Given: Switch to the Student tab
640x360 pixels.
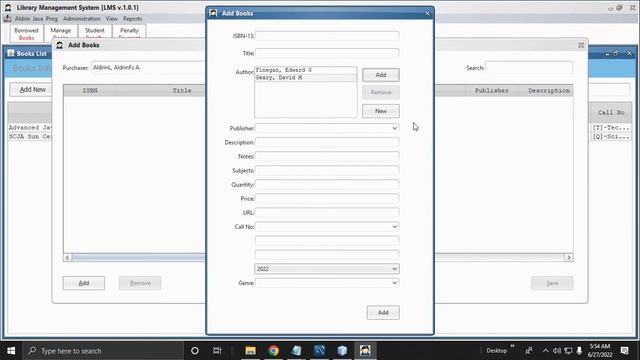Looking at the screenshot, I should pos(95,32).
